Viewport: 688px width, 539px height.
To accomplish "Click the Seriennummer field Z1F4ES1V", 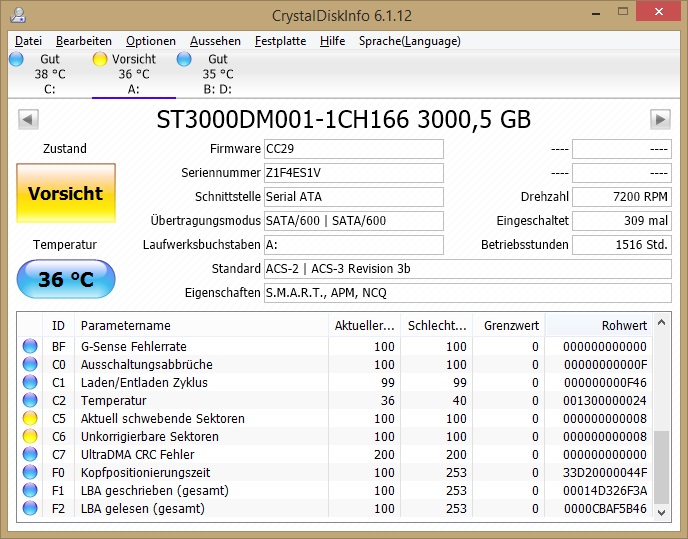I will 354,173.
